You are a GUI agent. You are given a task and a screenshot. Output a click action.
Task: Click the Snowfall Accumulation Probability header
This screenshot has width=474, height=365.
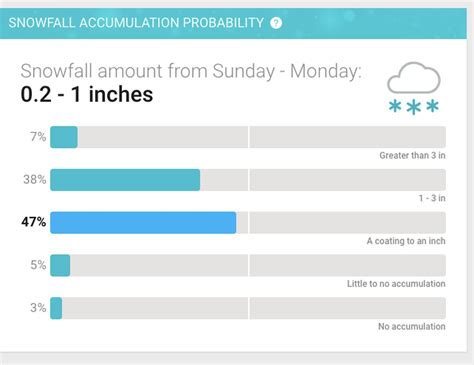[x=136, y=23]
